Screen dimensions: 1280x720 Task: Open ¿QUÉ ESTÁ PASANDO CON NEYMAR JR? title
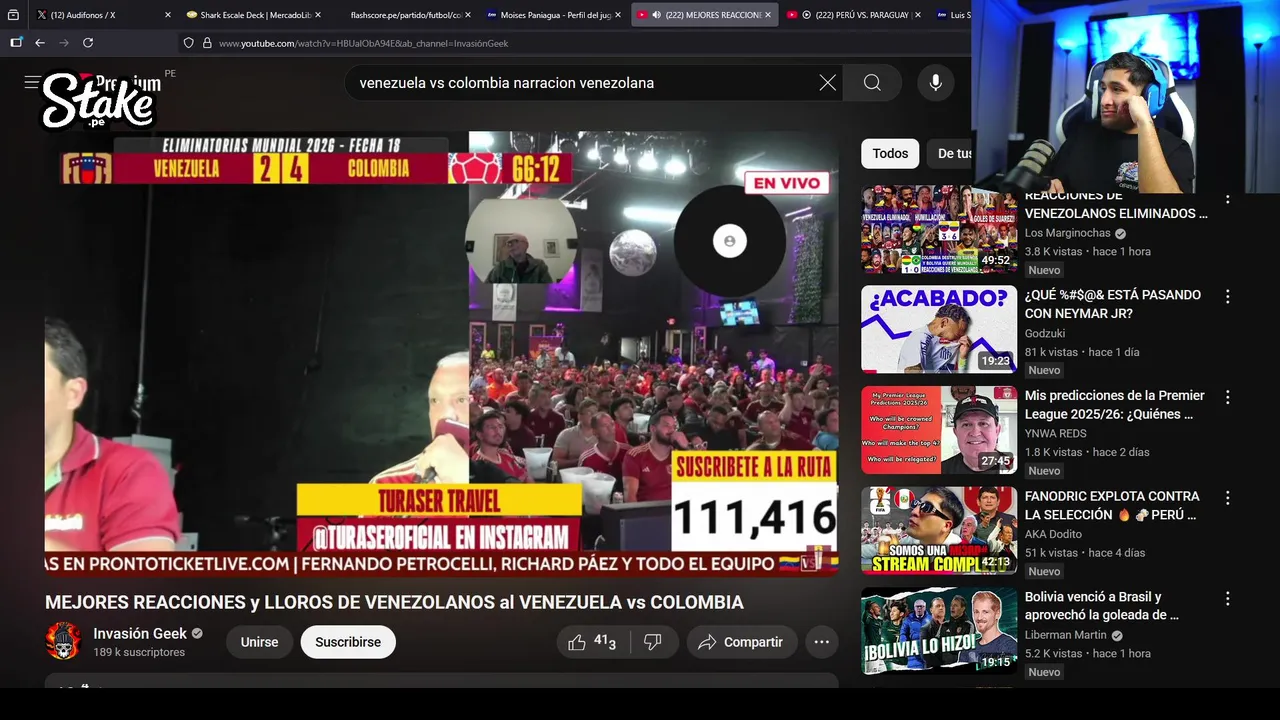[1113, 304]
